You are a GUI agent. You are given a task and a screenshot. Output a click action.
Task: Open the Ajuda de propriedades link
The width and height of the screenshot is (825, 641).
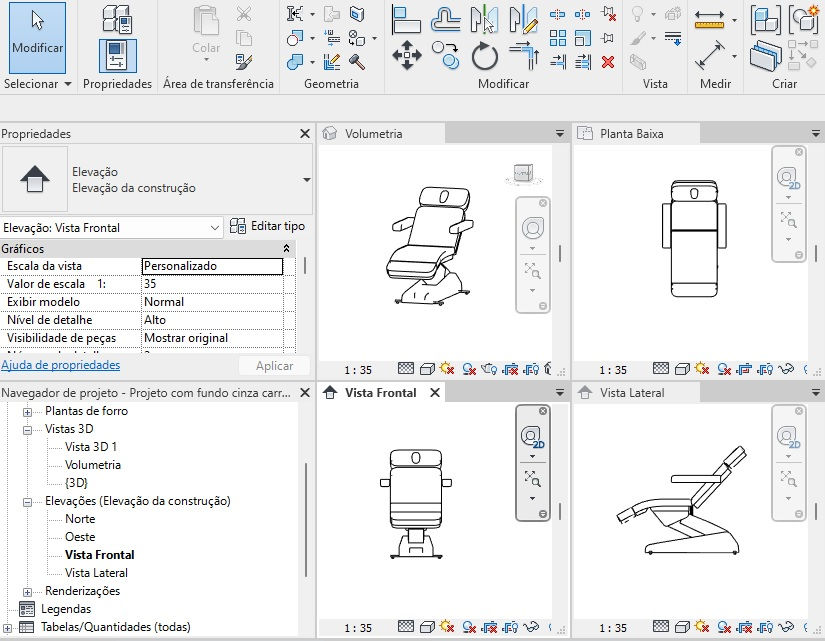coord(61,365)
